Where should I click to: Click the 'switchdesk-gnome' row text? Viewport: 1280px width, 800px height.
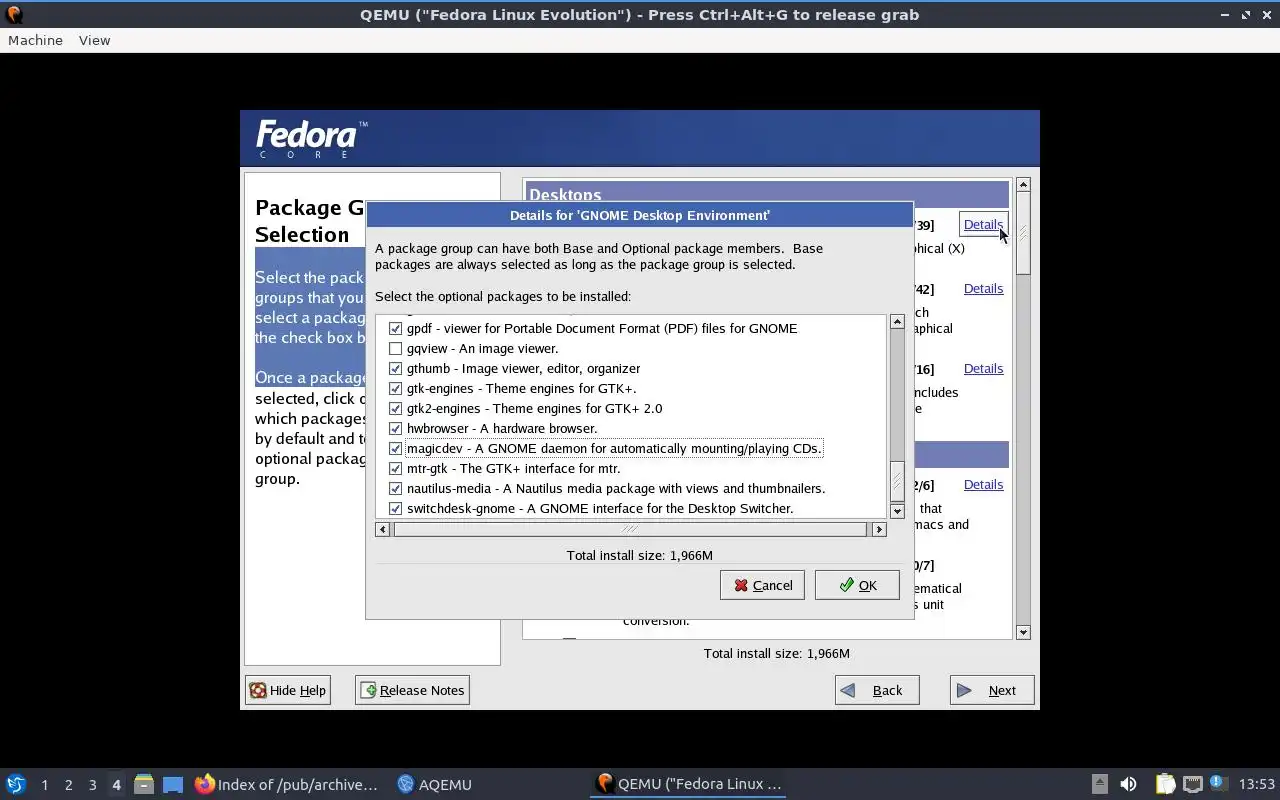(600, 508)
